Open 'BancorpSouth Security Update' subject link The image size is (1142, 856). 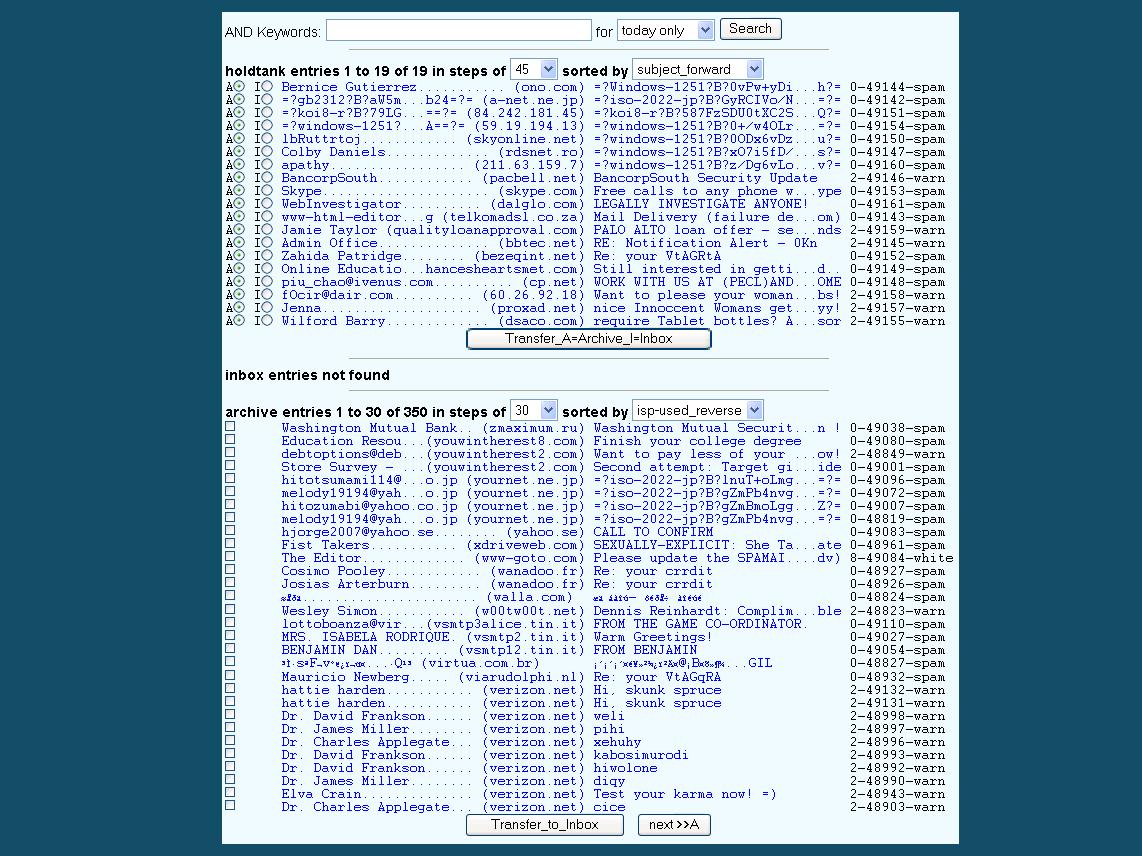[x=705, y=178]
